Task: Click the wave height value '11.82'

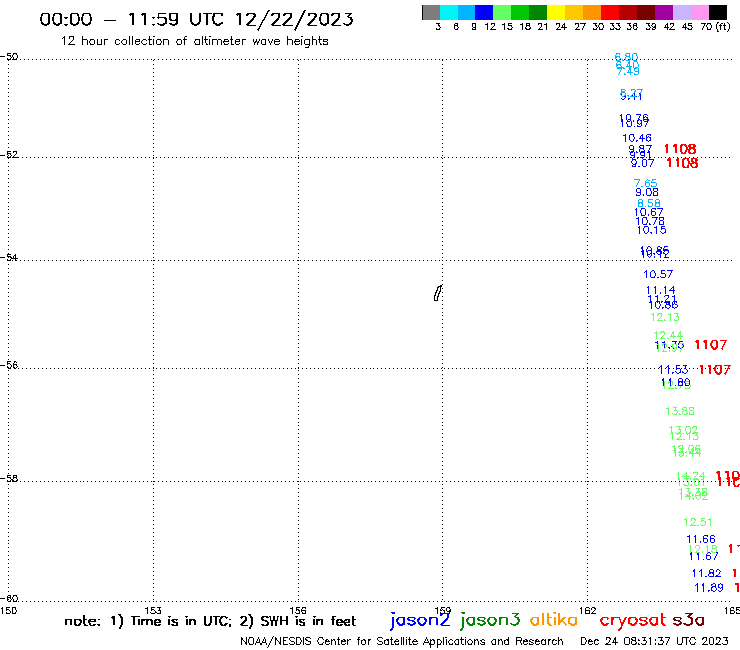Action: (706, 574)
